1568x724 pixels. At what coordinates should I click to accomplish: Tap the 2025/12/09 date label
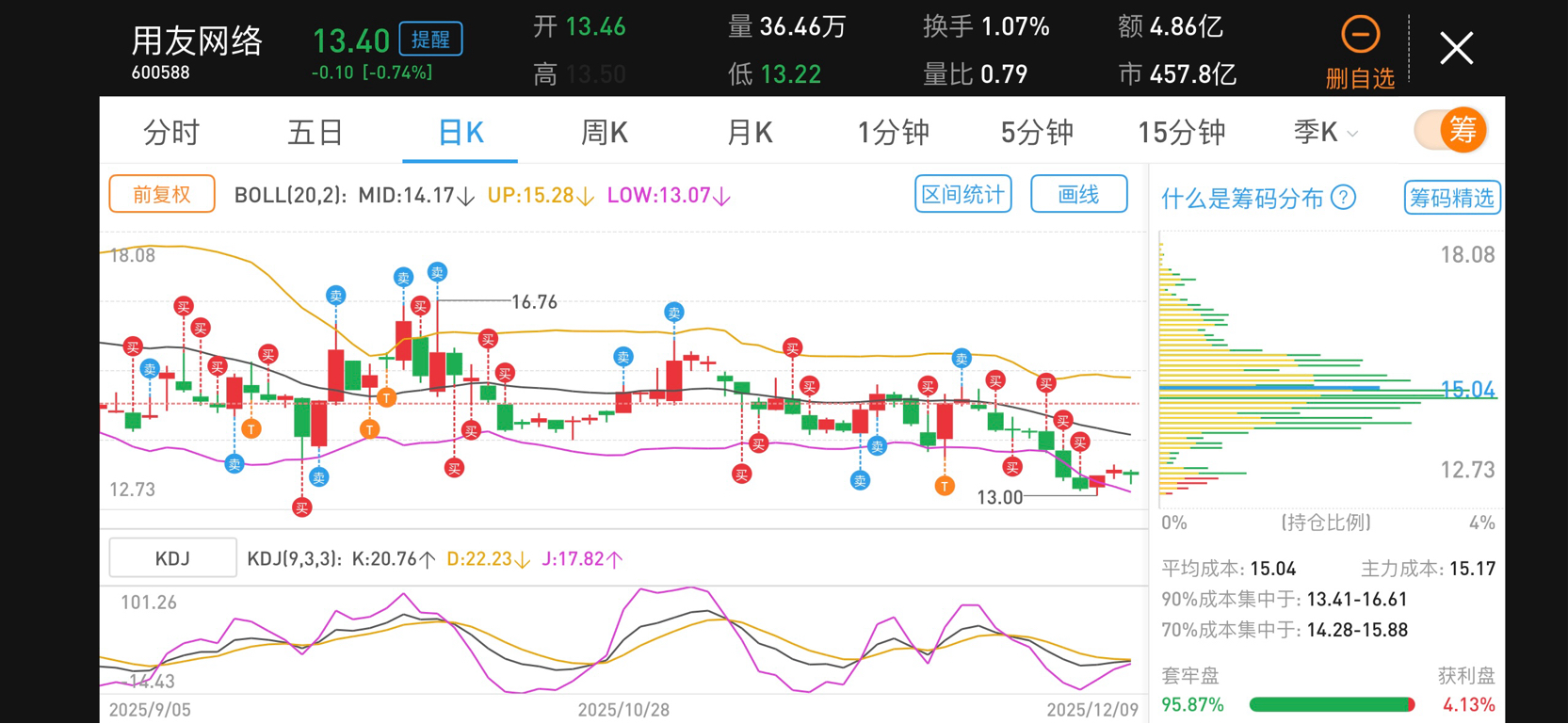(1092, 710)
